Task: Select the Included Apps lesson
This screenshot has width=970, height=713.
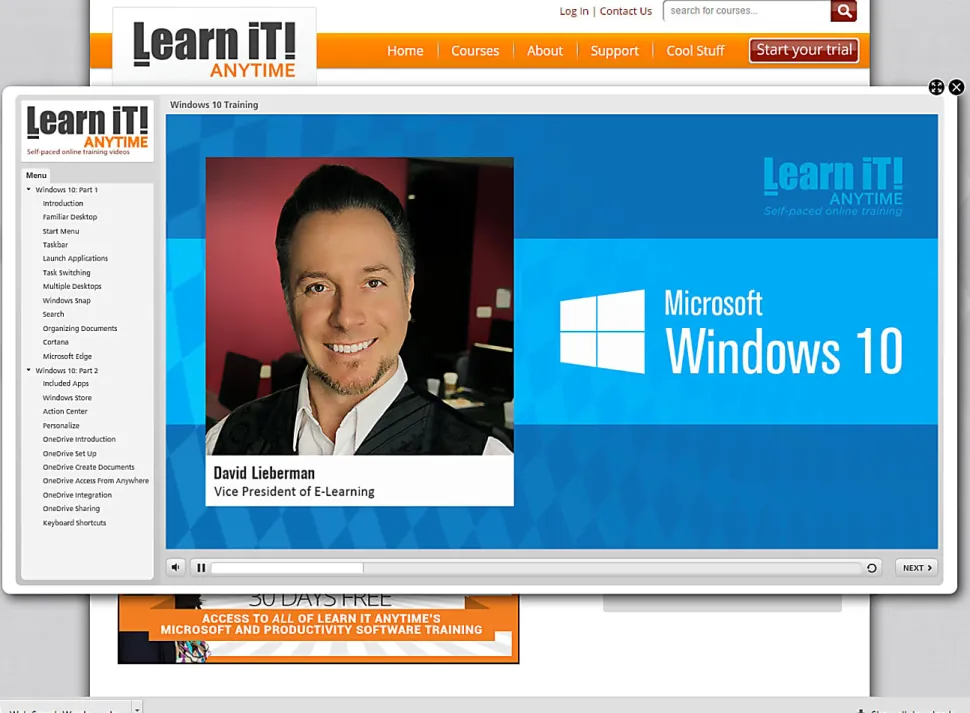Action: [66, 383]
